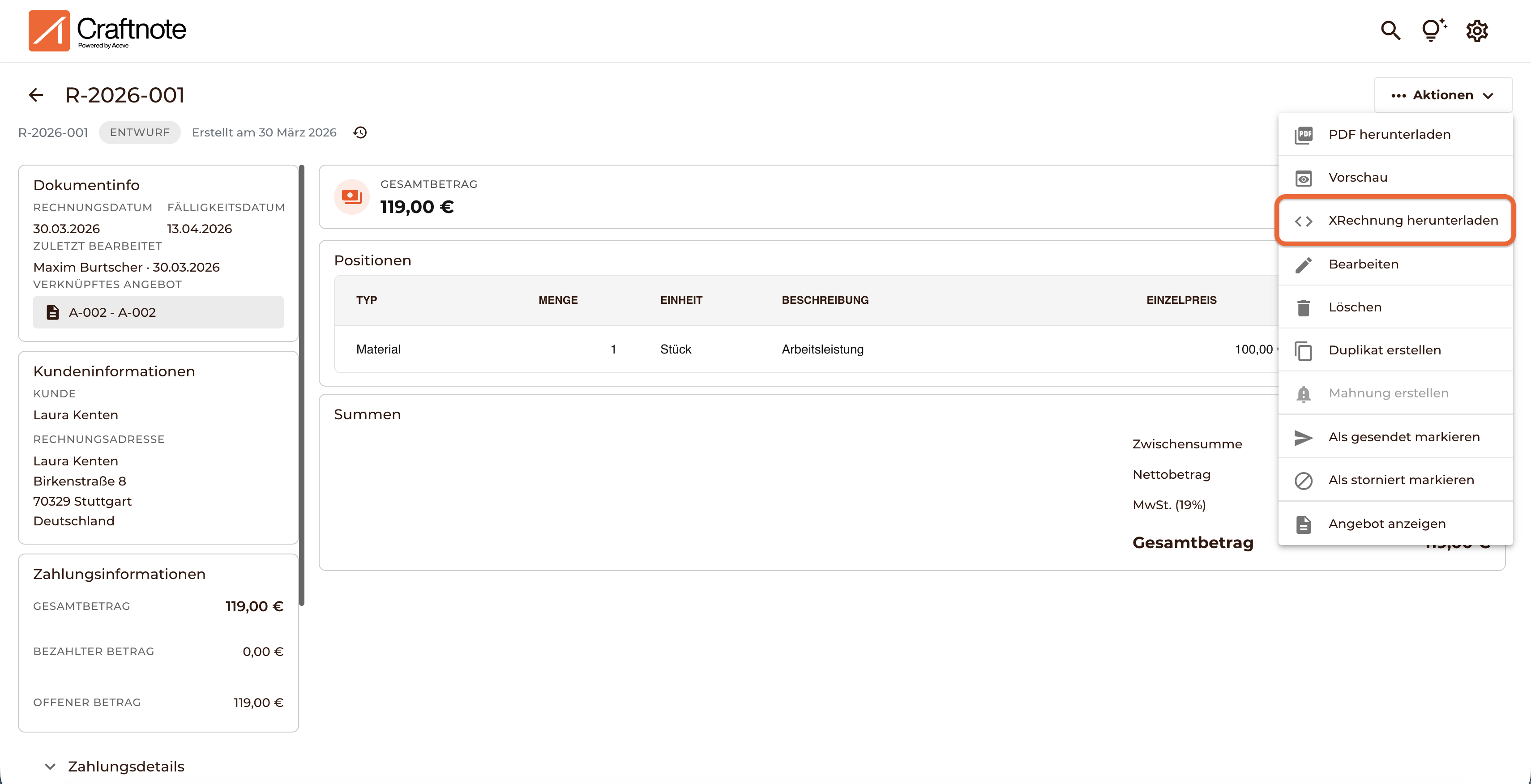
Task: Click the search magnifier icon
Action: (1390, 30)
